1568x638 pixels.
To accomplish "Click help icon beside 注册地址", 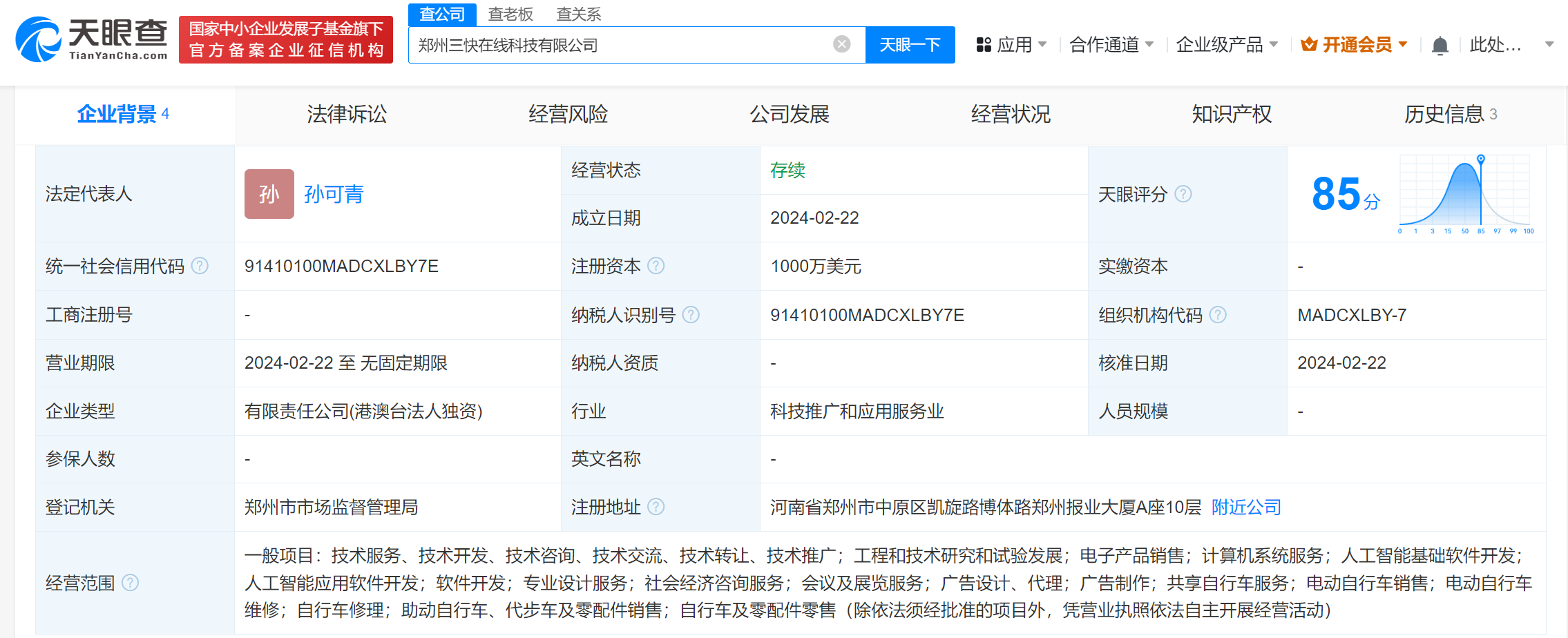I will [656, 507].
